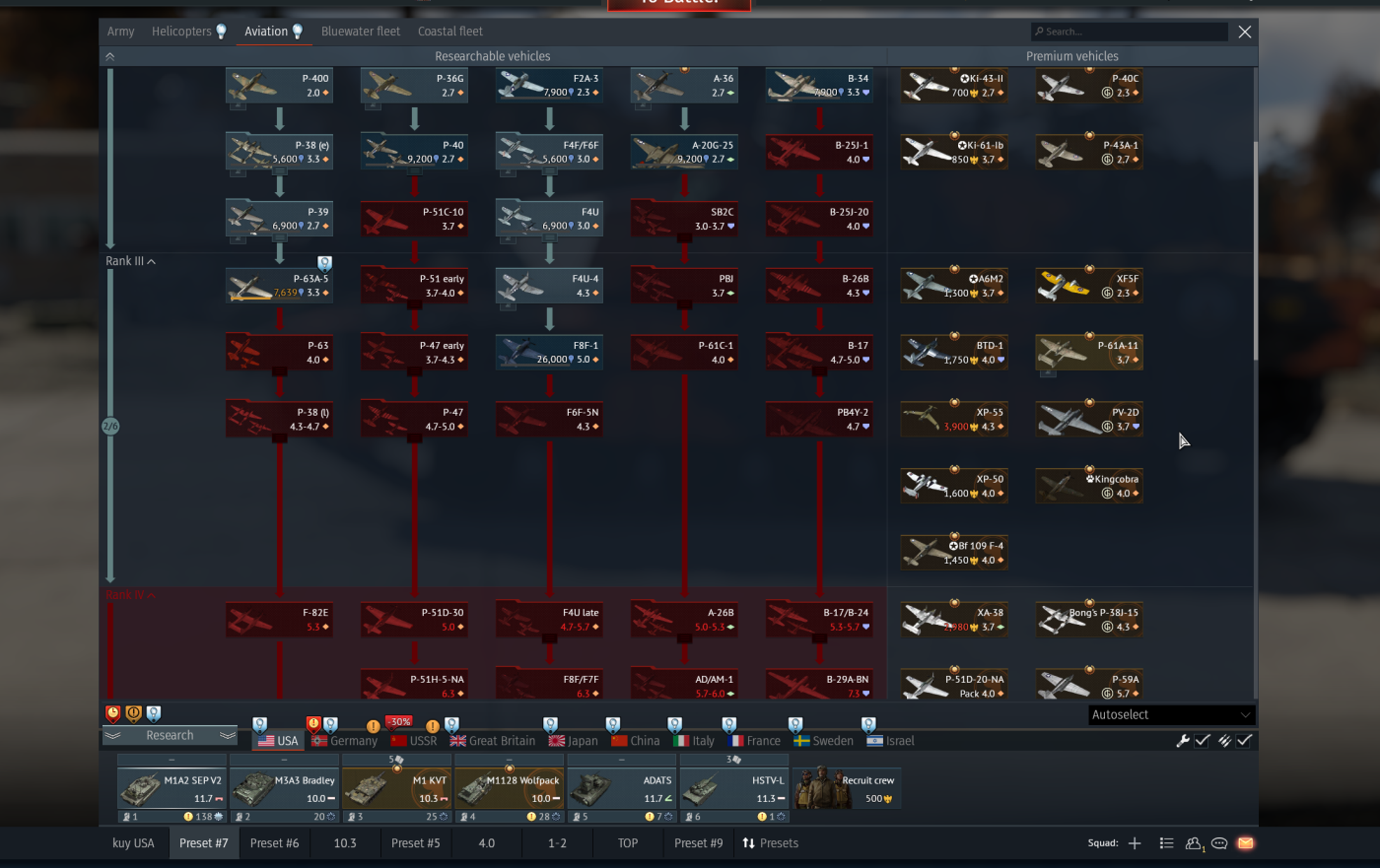Open the chat speech bubble
Viewport: 1380px width, 868px height.
(1219, 843)
